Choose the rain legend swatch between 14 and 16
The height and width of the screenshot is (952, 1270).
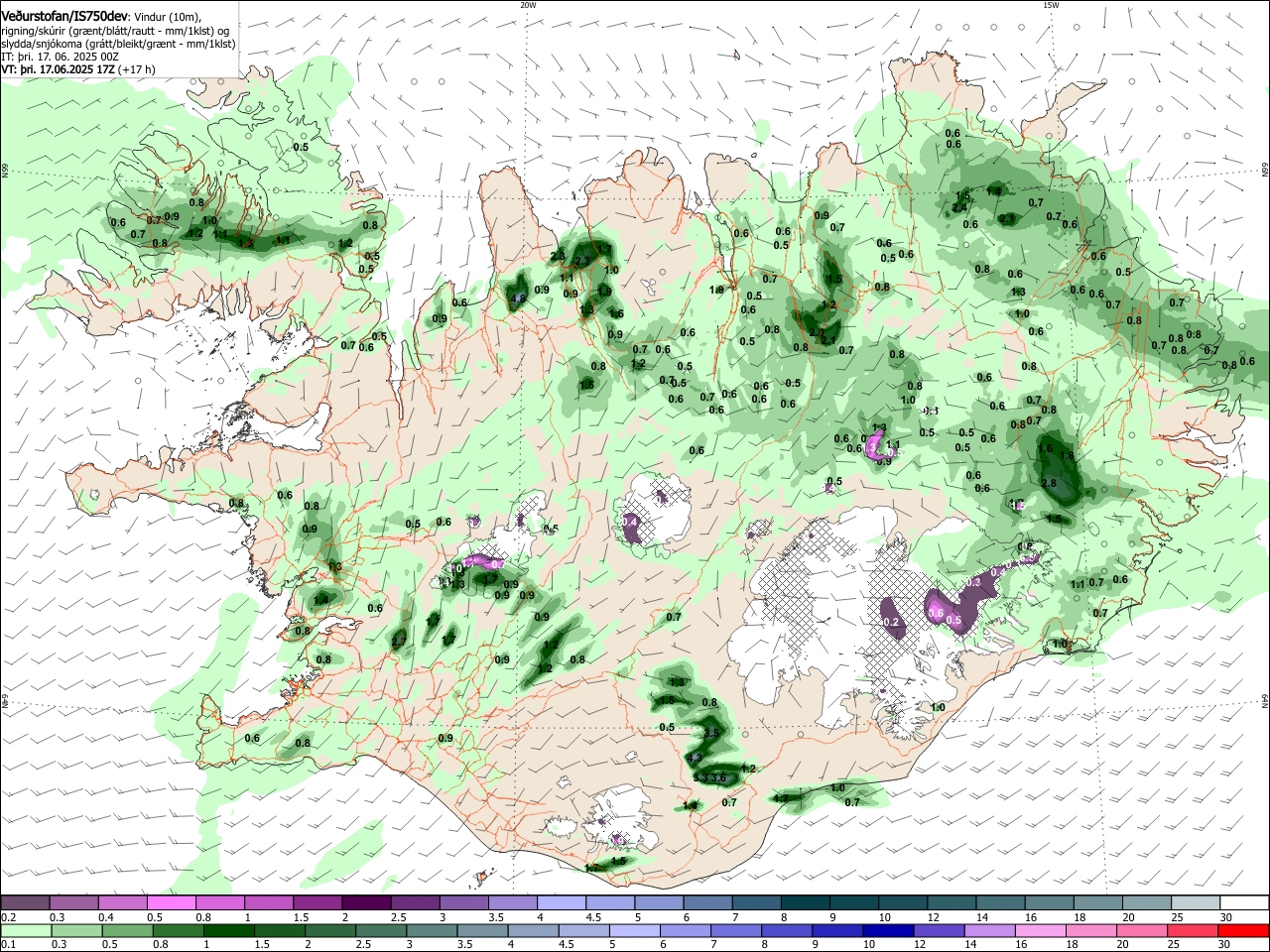pyautogui.click(x=989, y=930)
